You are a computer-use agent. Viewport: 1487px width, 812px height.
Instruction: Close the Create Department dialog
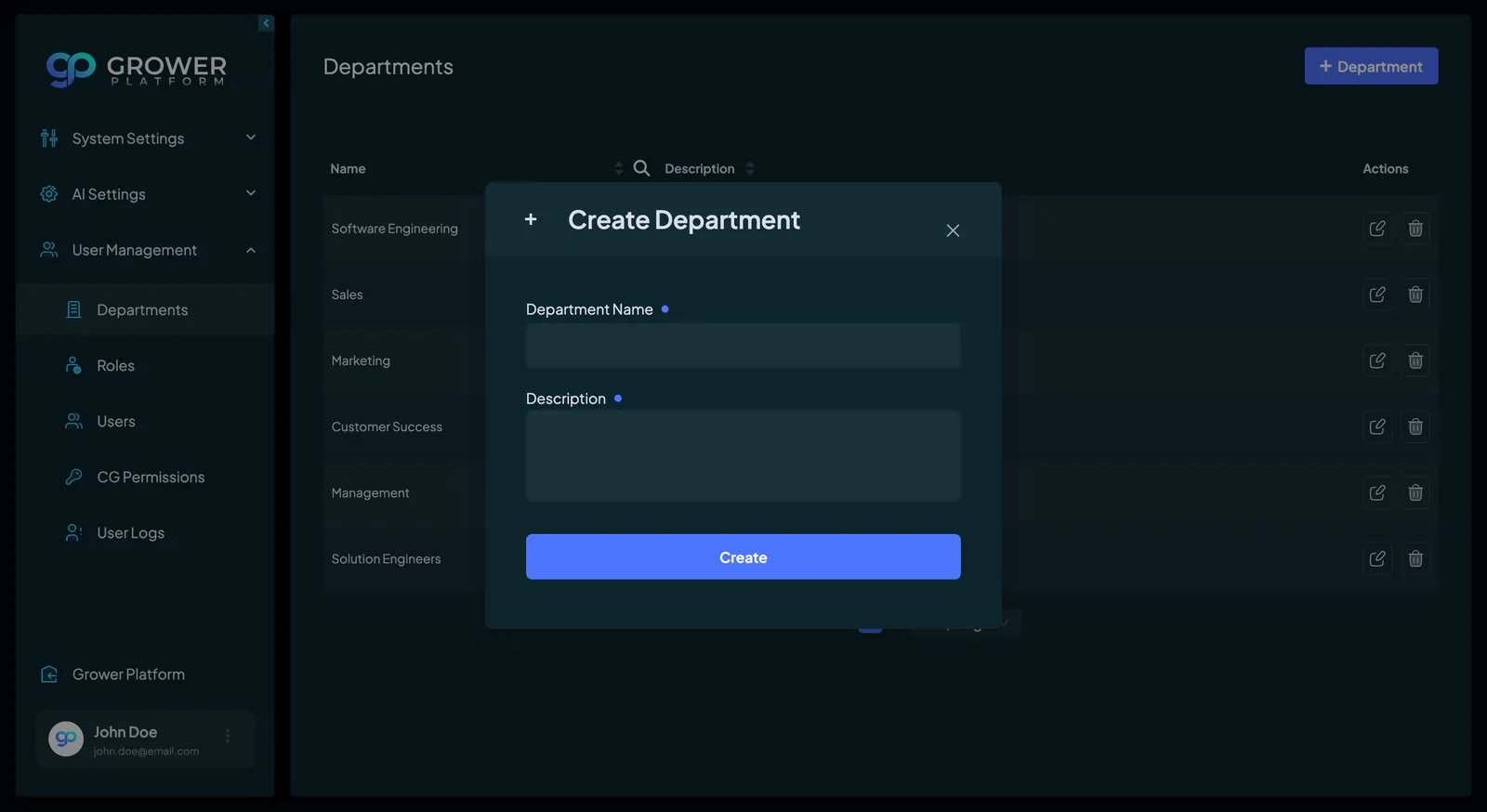tap(953, 230)
